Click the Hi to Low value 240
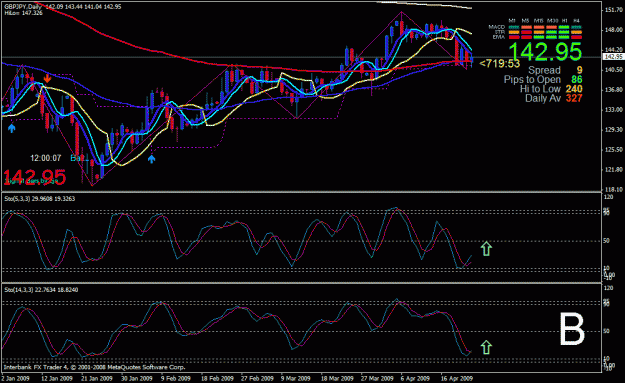This screenshot has width=625, height=383. [574, 89]
